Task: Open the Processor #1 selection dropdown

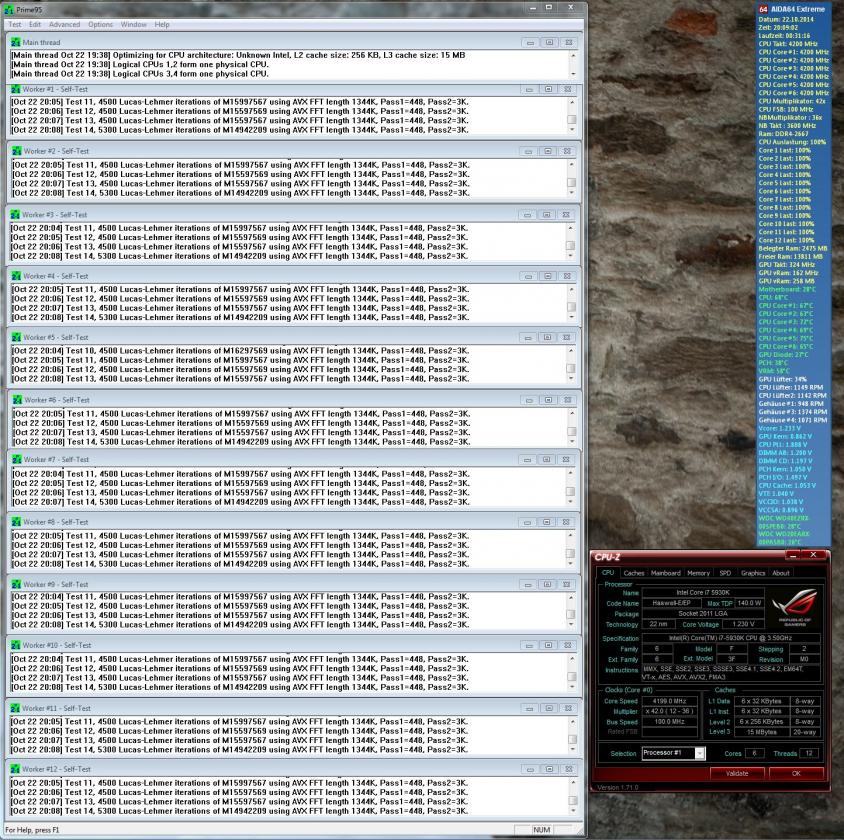Action: pyautogui.click(x=700, y=753)
